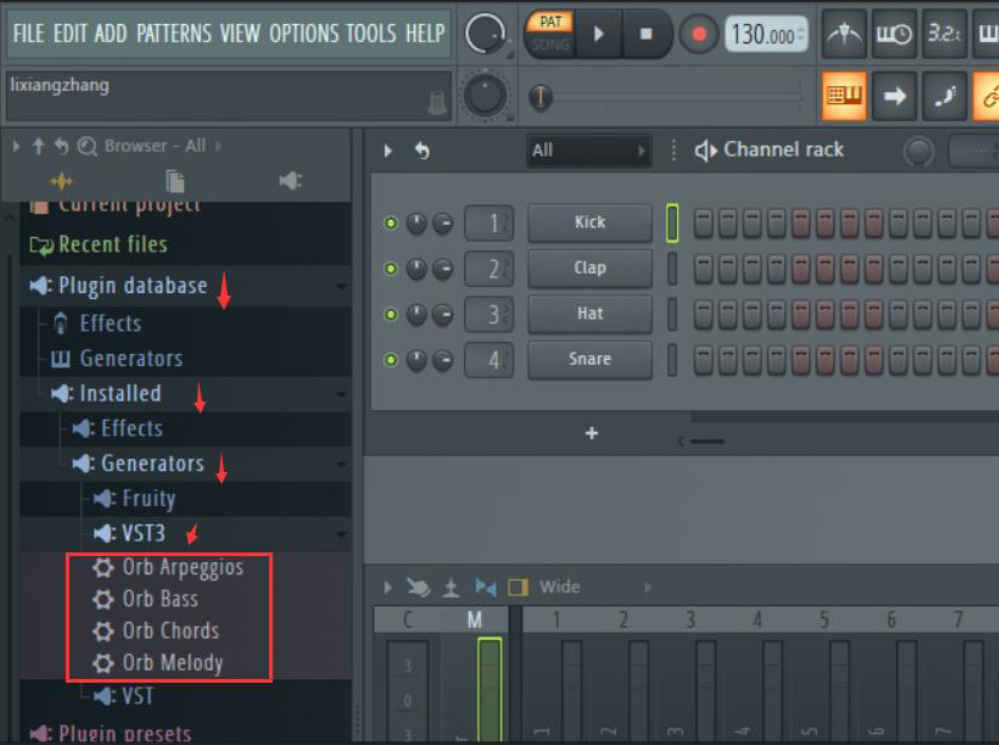Viewport: 999px width, 745px height.
Task: Open the PATTERNS menu
Action: tap(175, 34)
